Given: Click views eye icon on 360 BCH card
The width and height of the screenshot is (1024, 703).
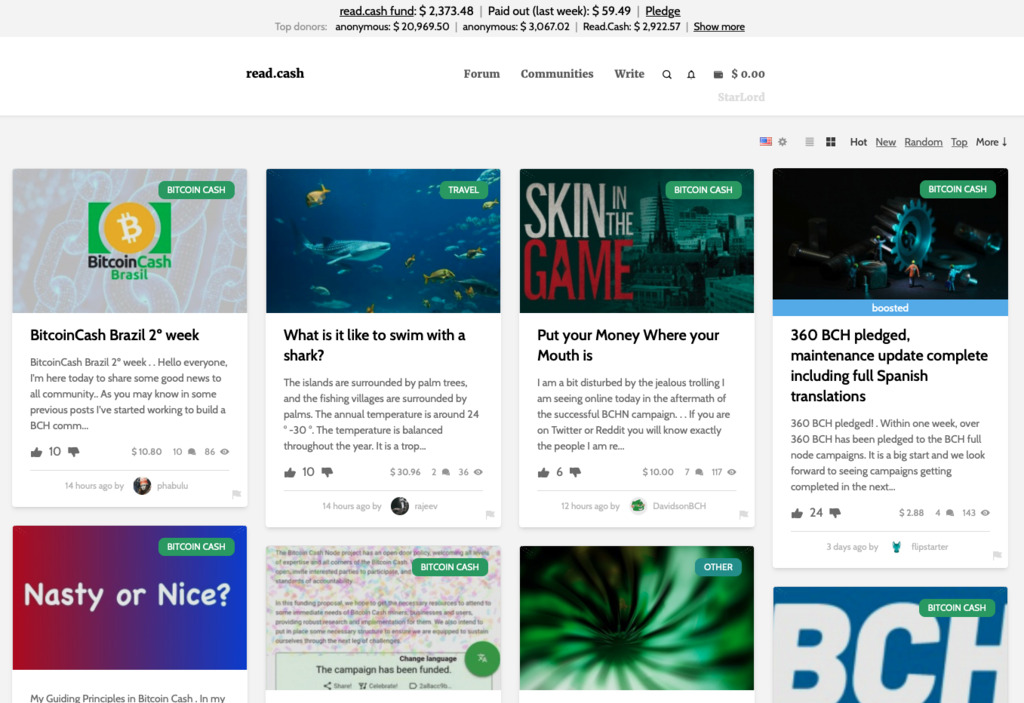Looking at the screenshot, I should pyautogui.click(x=985, y=513).
